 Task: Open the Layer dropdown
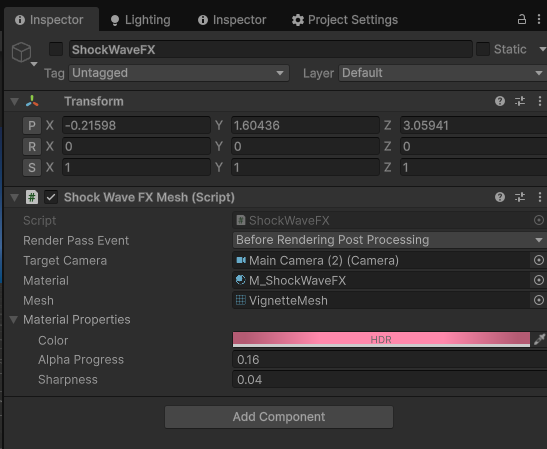pyautogui.click(x=443, y=73)
